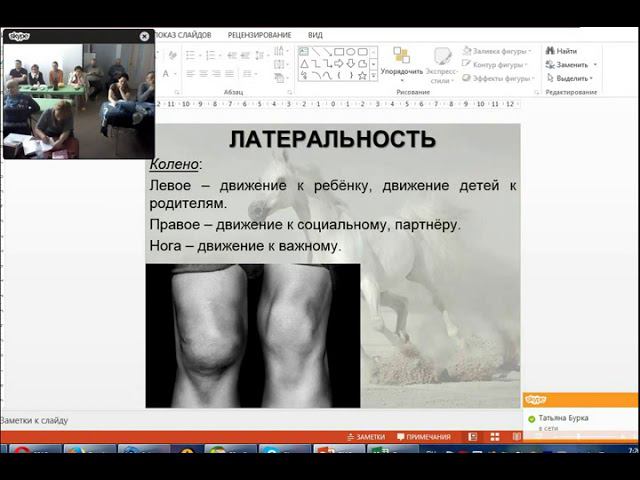The image size is (640, 480).
Task: Switch to Slide Sorter view
Action: point(495,437)
